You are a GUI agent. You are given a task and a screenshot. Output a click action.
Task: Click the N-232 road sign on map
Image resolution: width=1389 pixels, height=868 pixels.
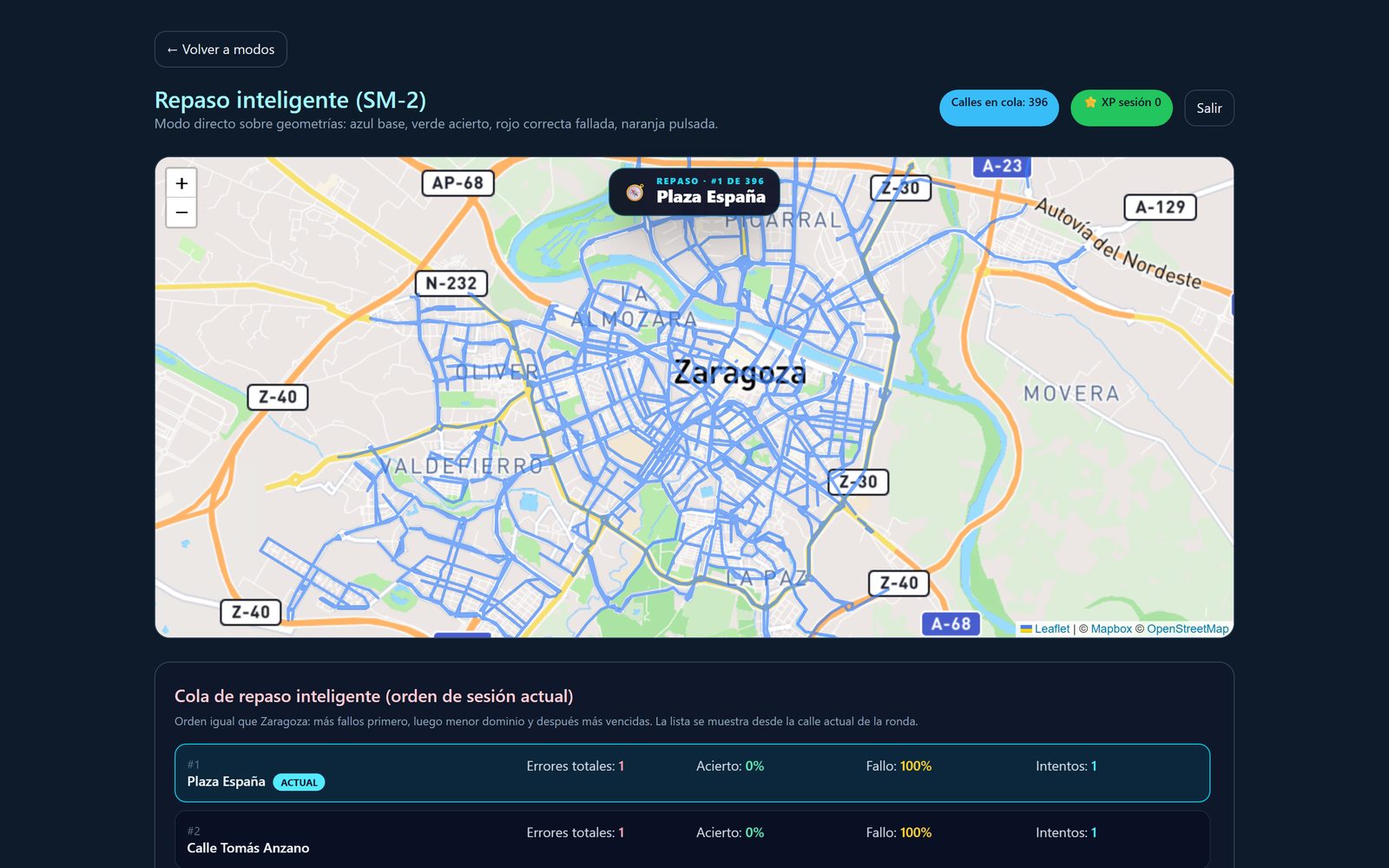coord(451,283)
